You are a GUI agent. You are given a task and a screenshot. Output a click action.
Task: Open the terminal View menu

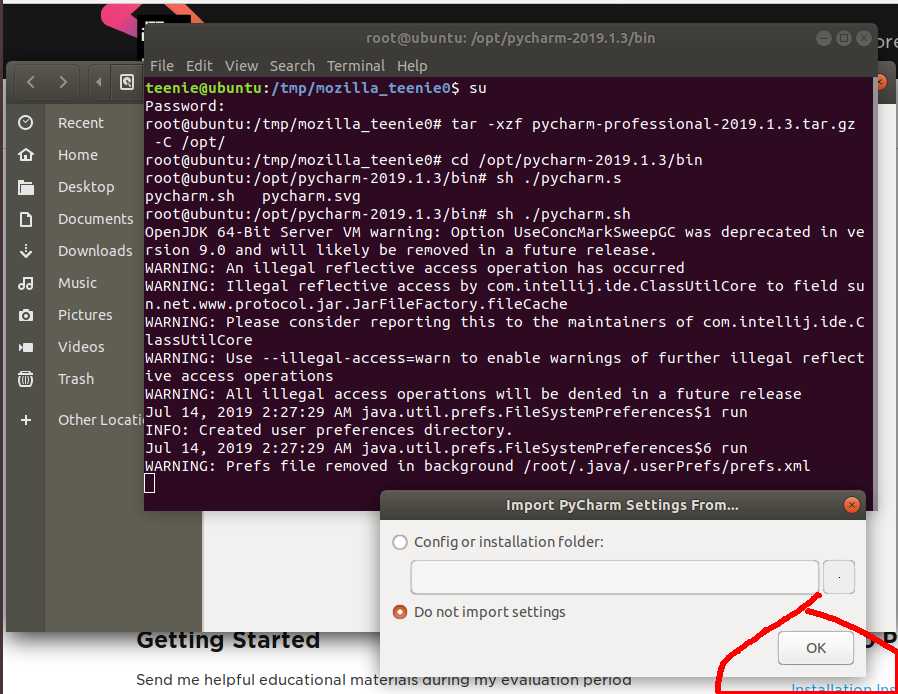pos(241,66)
